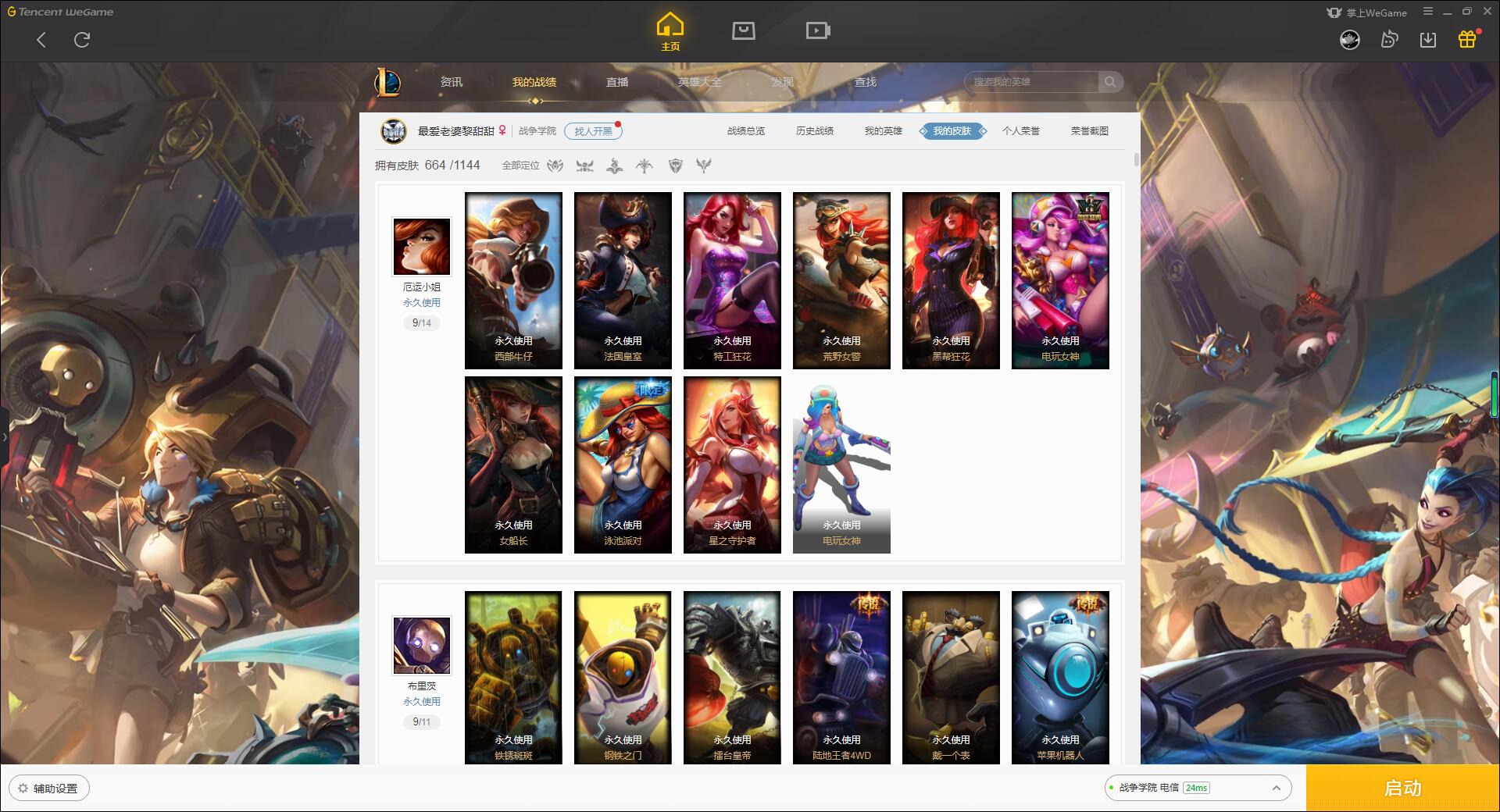Filter by second role icon in the row
This screenshot has height=812, width=1500.
point(584,166)
